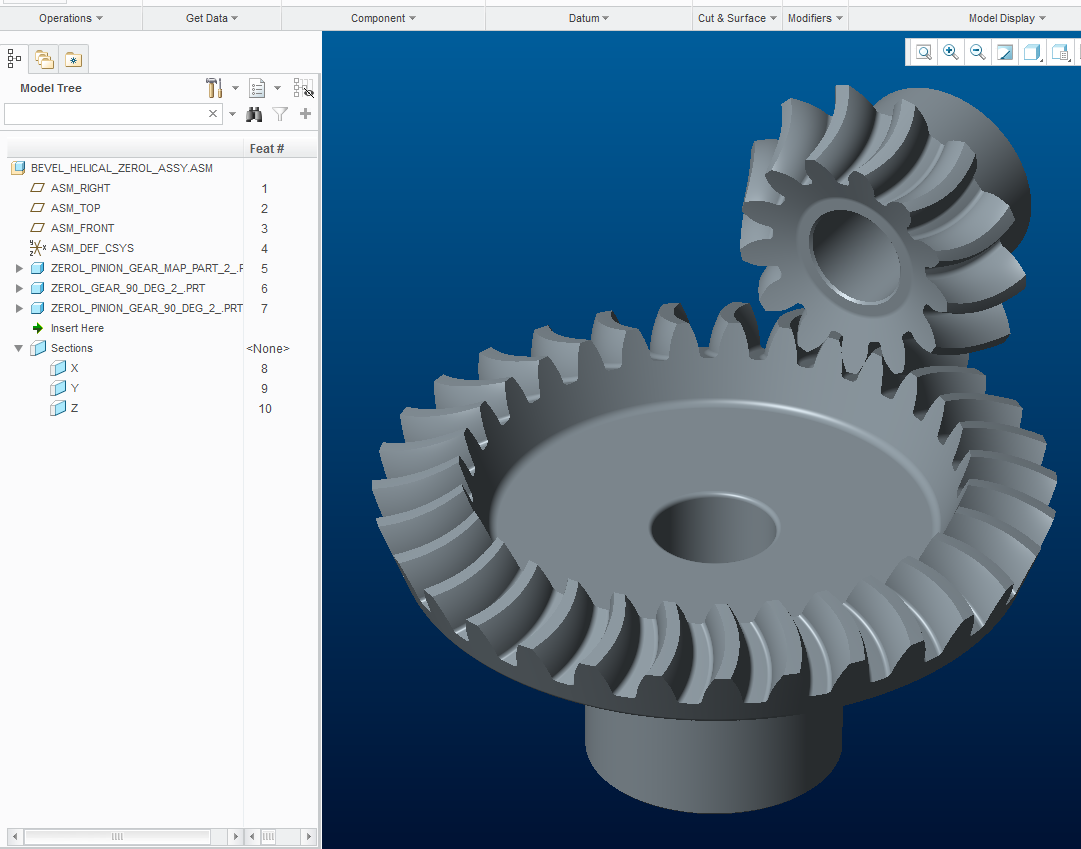Screen dimensions: 1081x849
Task: Expand the ZEROL_GEAR_90_DEG_2 part node
Action: pos(19,288)
